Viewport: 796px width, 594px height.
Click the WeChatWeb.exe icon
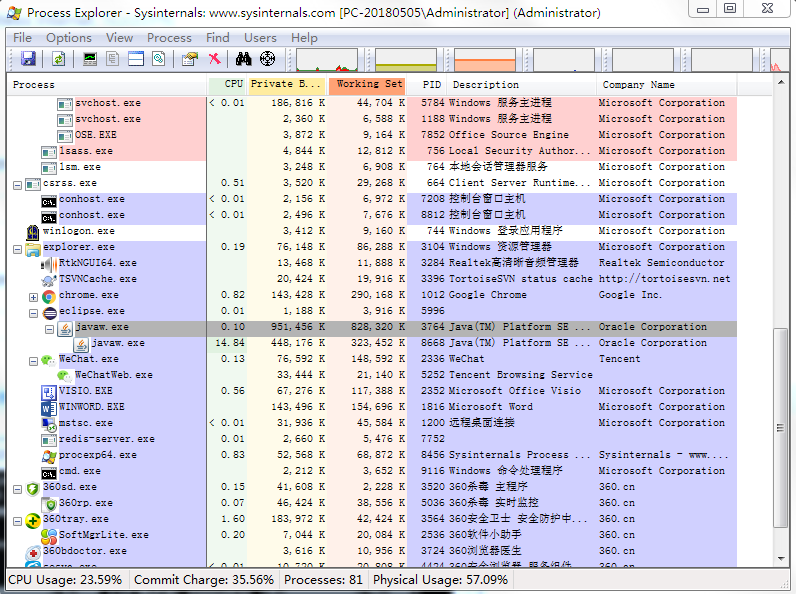click(65, 376)
